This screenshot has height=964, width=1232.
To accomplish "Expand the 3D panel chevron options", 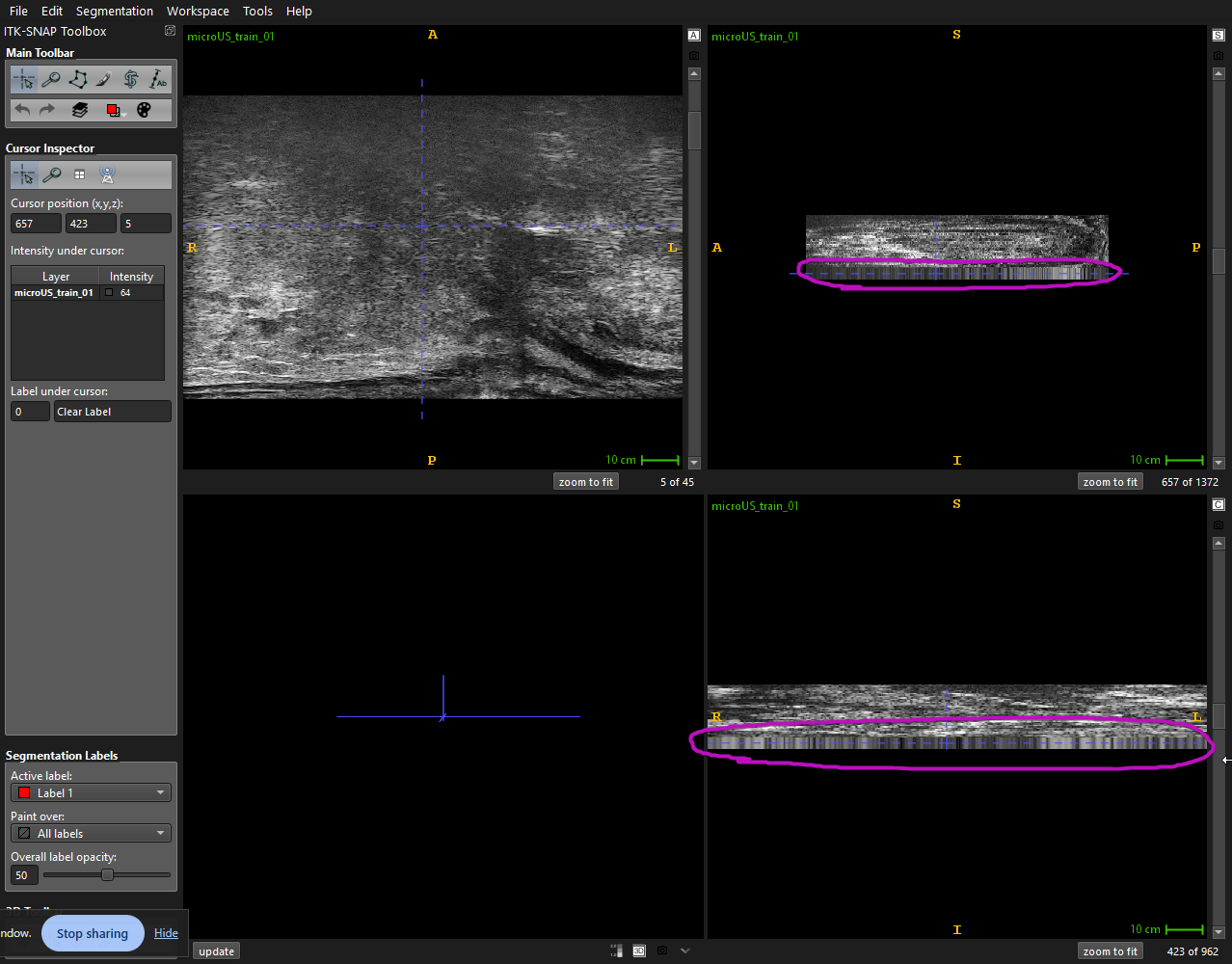I will coord(685,951).
